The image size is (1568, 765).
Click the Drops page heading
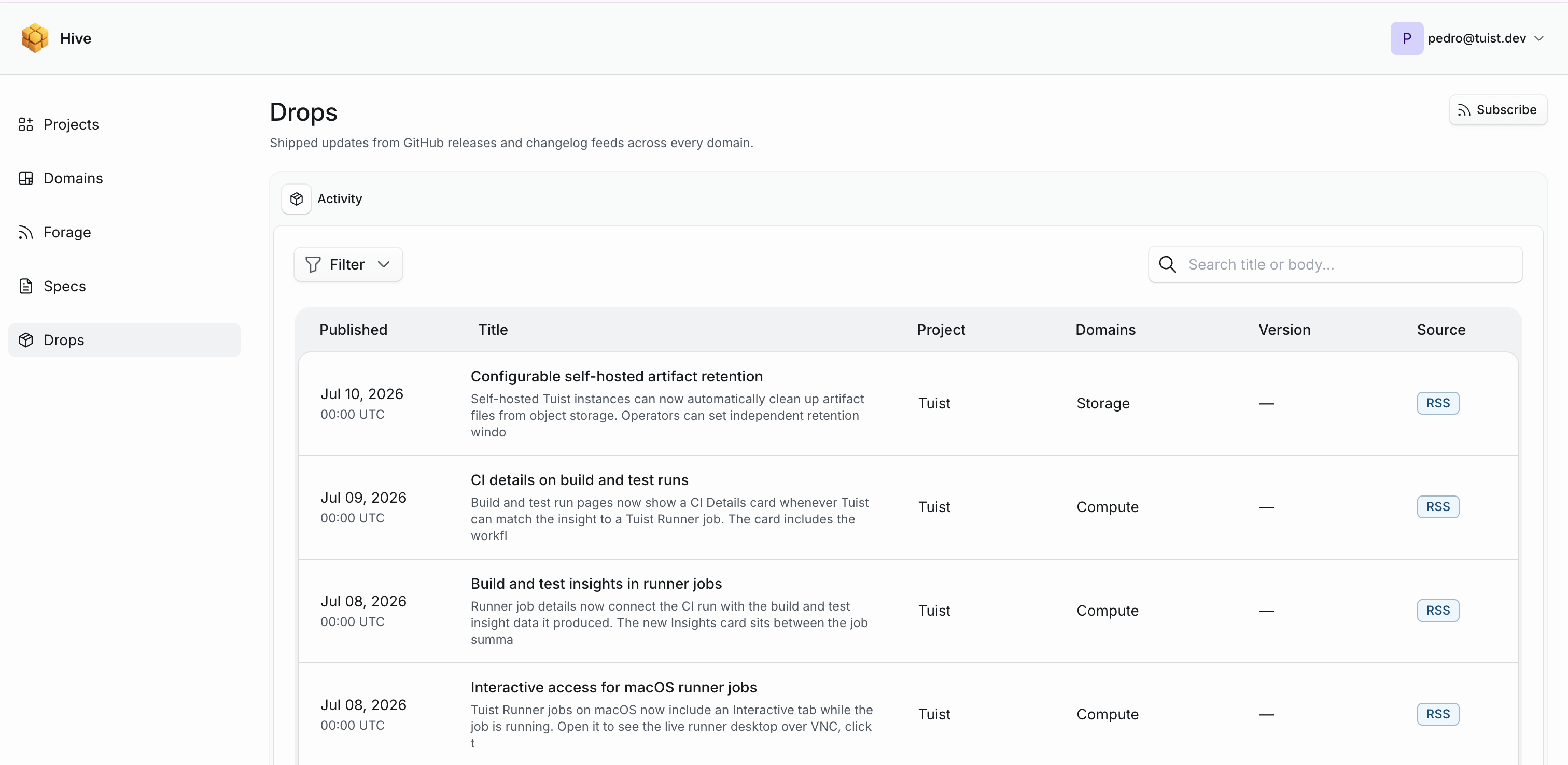(303, 112)
